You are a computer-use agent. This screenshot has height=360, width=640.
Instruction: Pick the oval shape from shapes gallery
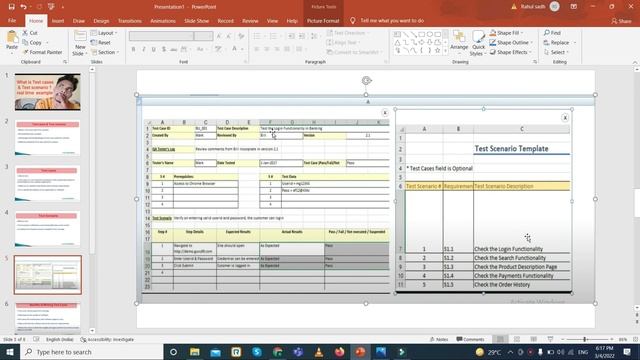click(430, 34)
